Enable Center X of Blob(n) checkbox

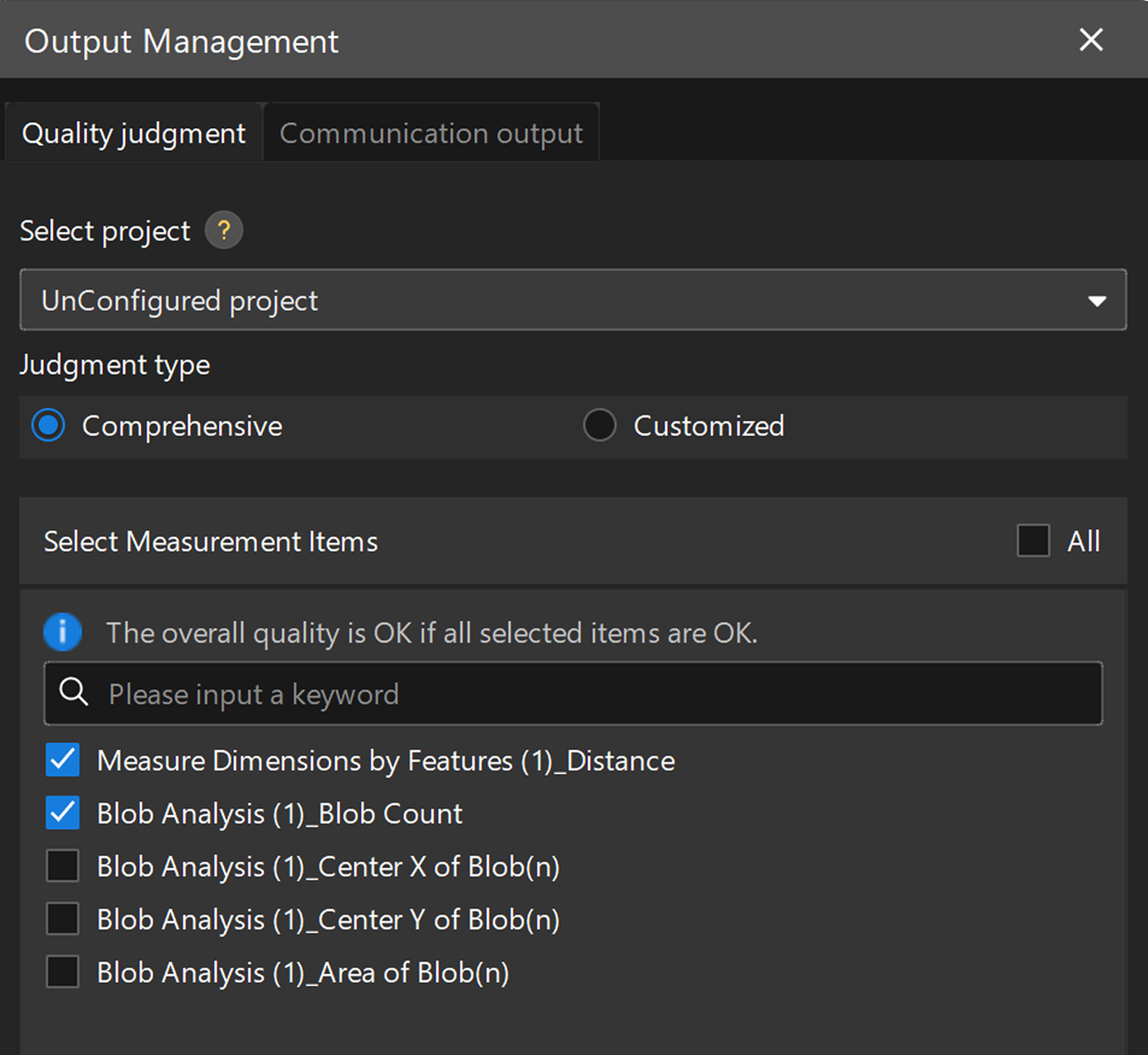click(x=63, y=866)
